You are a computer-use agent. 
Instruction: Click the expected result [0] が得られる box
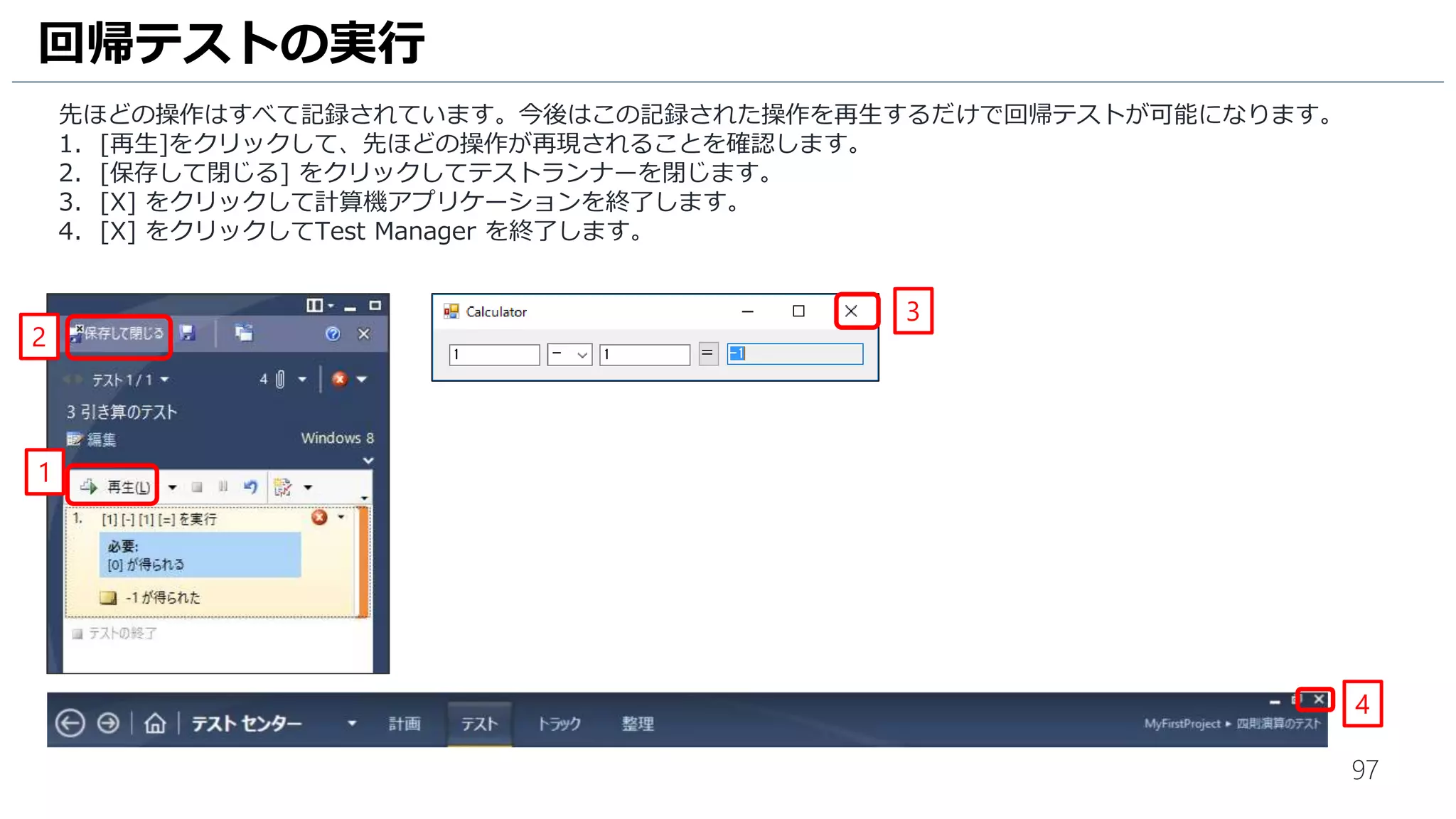tap(200, 555)
